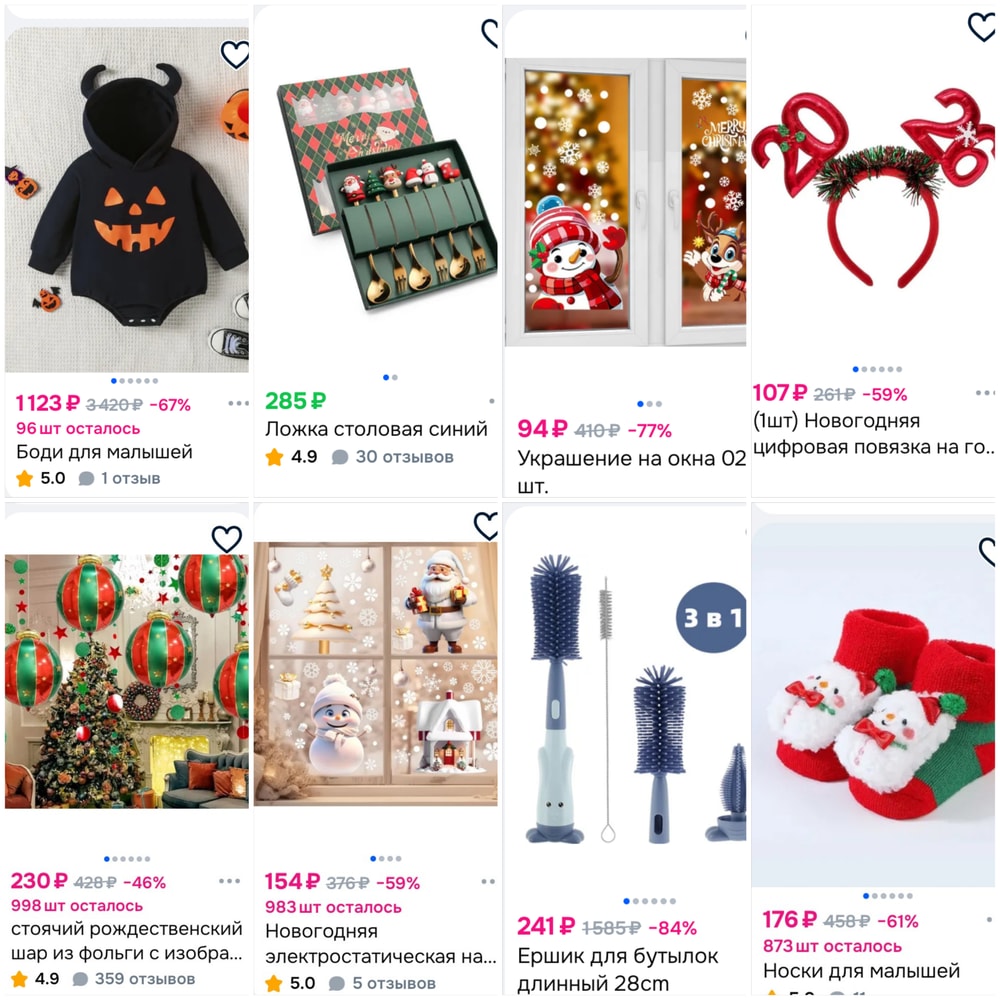
Task: Open Украшение на окна product title
Action: (x=631, y=472)
